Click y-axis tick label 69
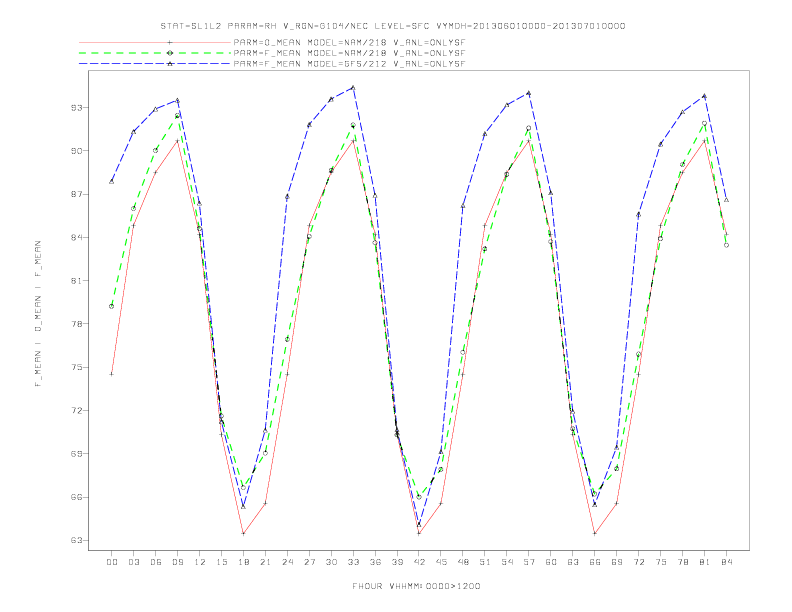The width and height of the screenshot is (792, 612). point(77,454)
